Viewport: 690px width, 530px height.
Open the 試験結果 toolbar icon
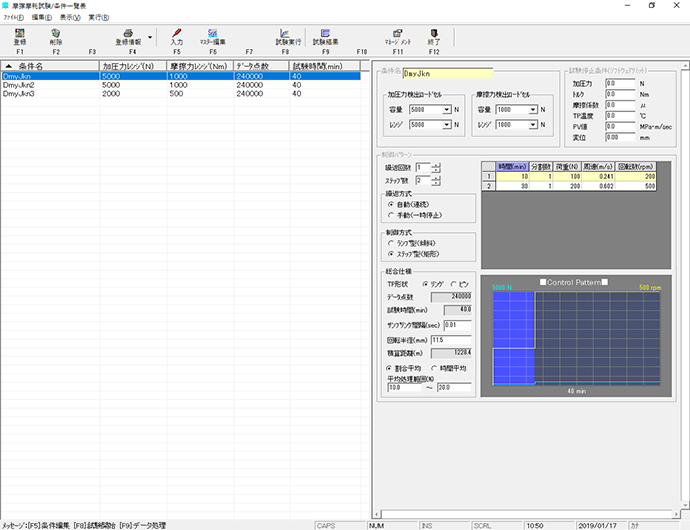click(x=326, y=37)
